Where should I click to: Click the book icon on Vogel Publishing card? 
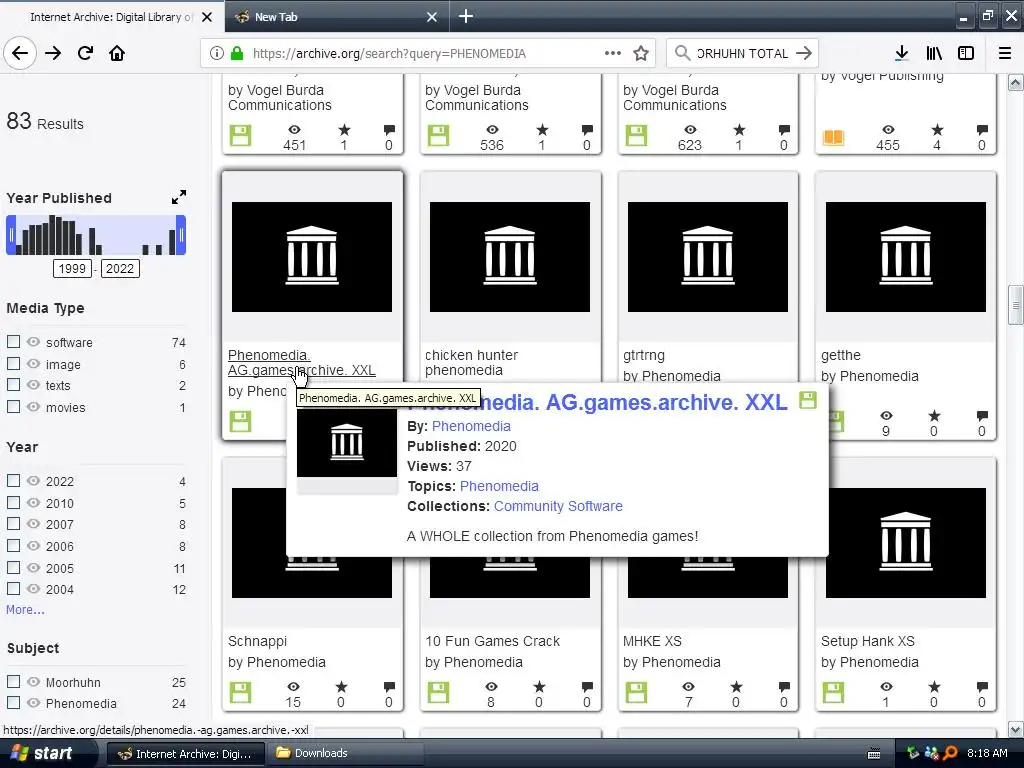click(834, 137)
